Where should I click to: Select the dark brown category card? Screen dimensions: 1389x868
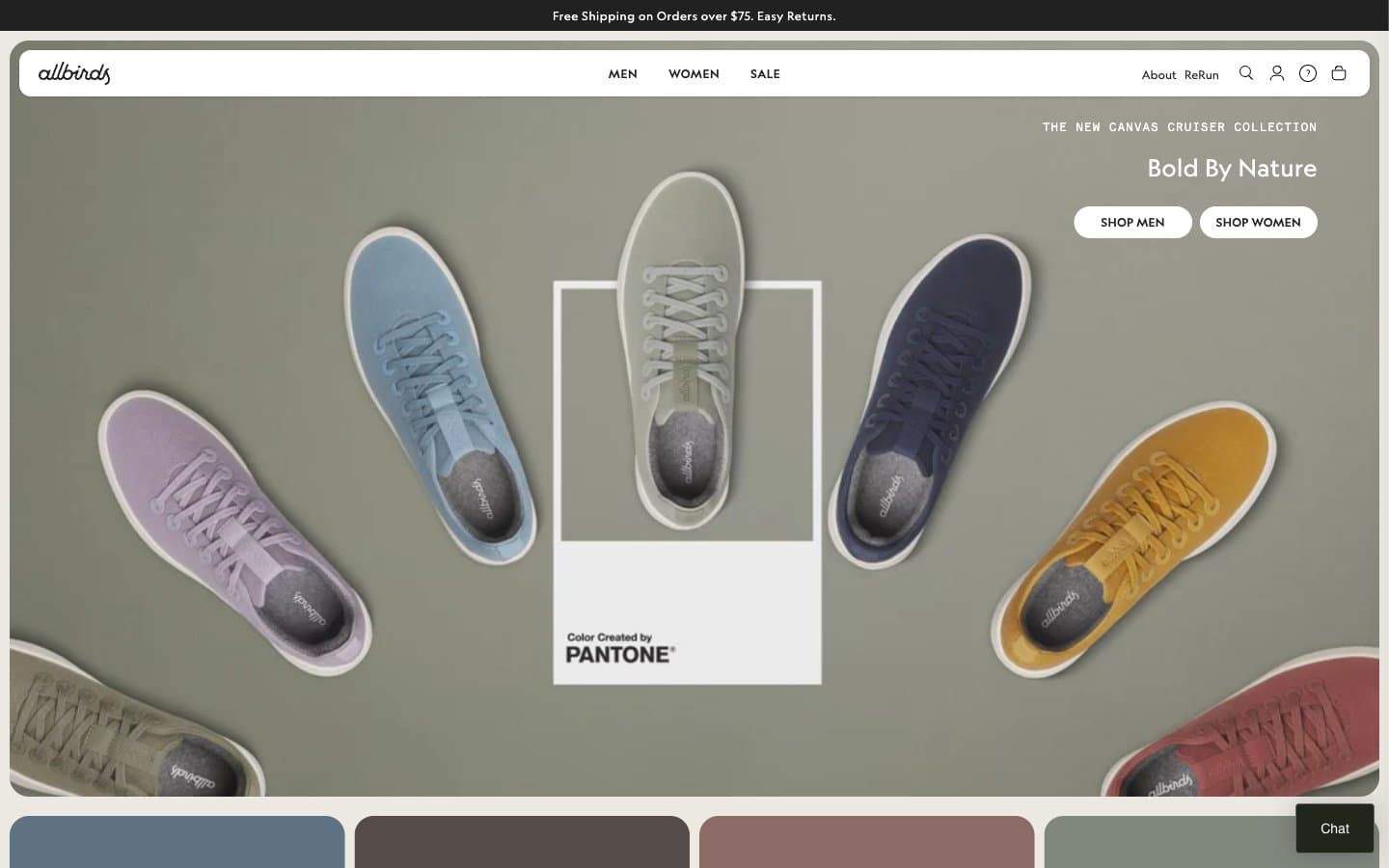click(522, 842)
